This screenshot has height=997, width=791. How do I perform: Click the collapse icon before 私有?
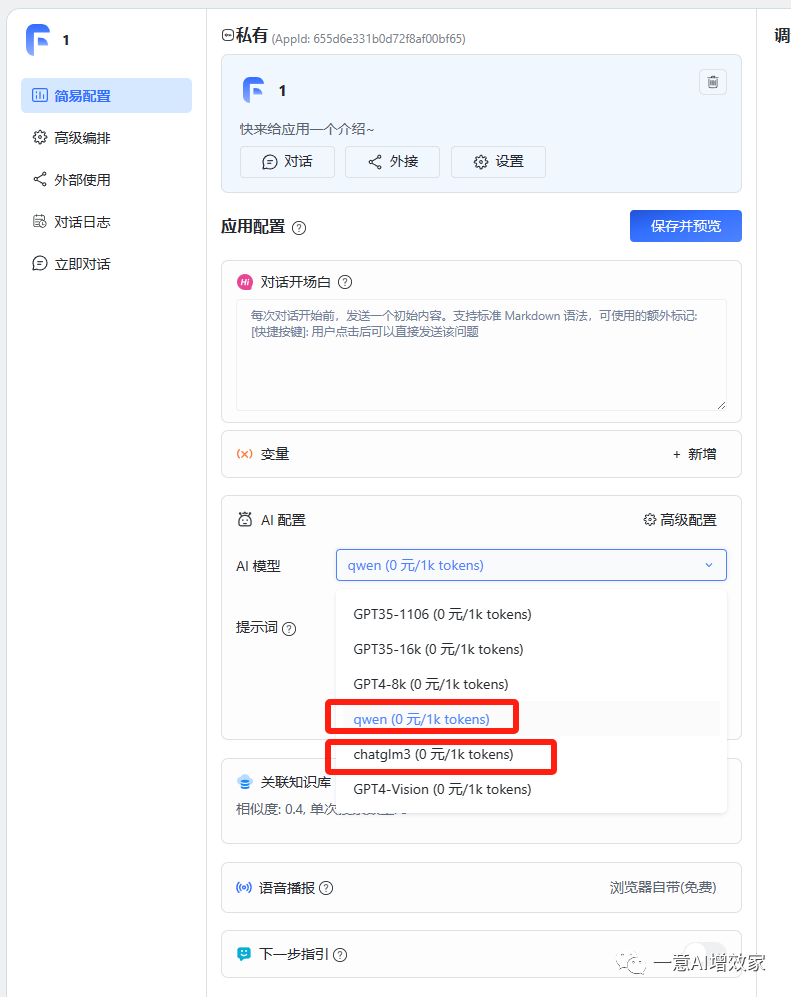227,36
